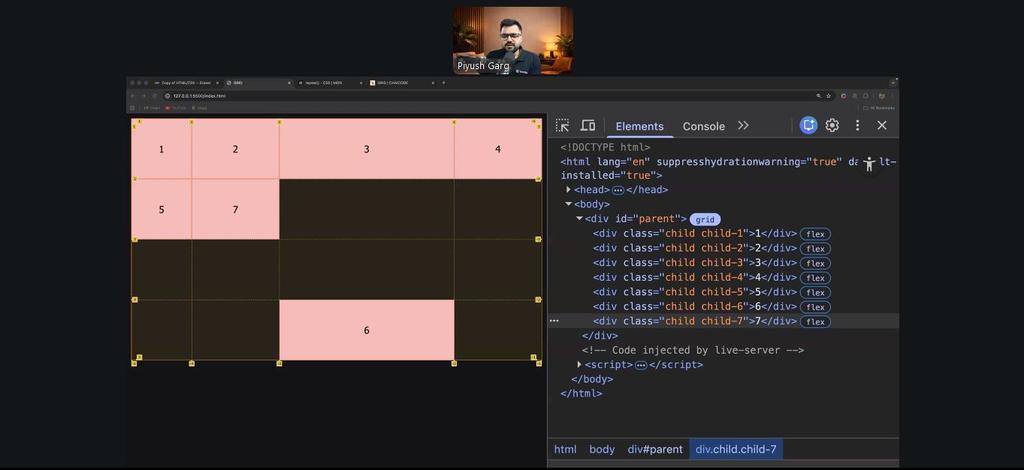
Task: Expand the head element node
Action: coord(568,189)
